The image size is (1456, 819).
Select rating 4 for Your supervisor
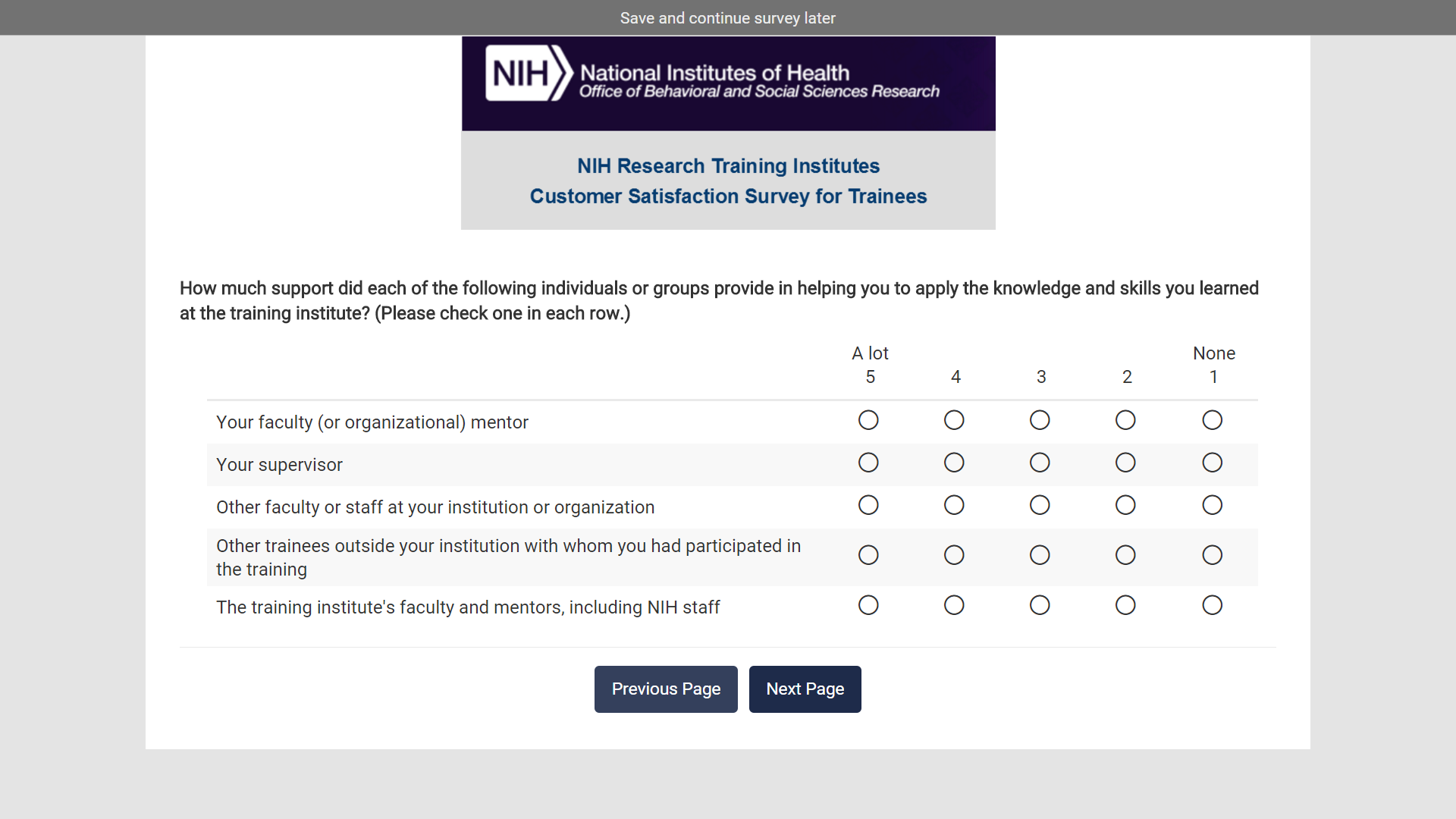pos(954,463)
